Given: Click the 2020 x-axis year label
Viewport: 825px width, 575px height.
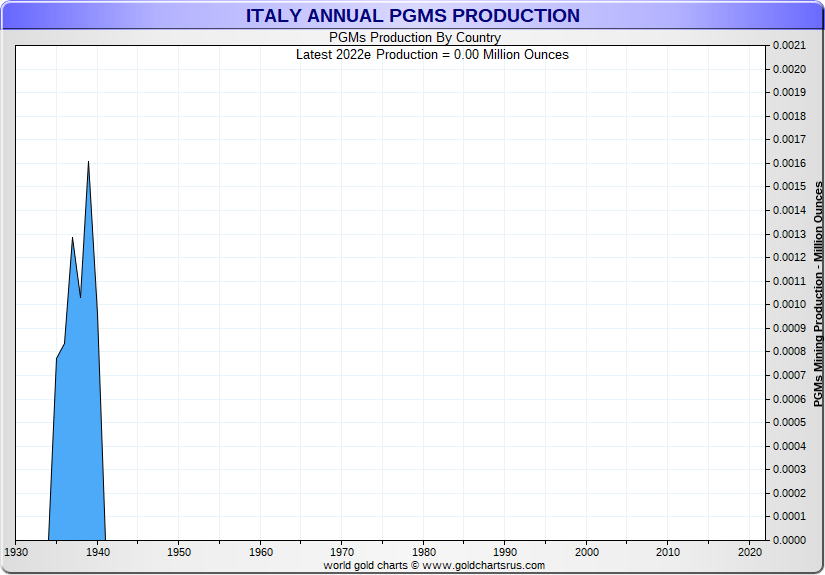Looking at the screenshot, I should coord(749,552).
